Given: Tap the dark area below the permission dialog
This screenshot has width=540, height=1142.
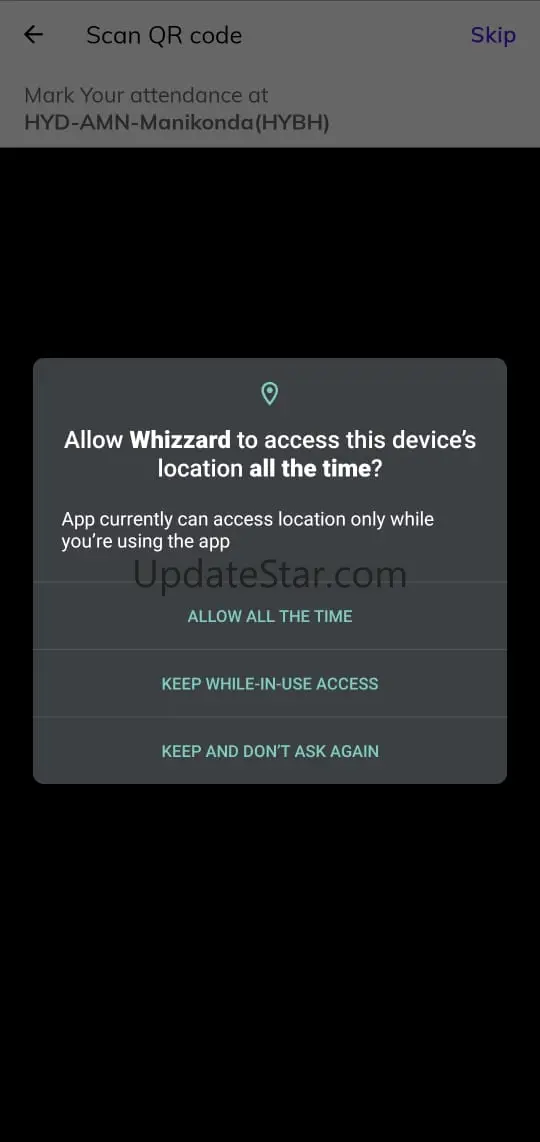Looking at the screenshot, I should tap(270, 961).
